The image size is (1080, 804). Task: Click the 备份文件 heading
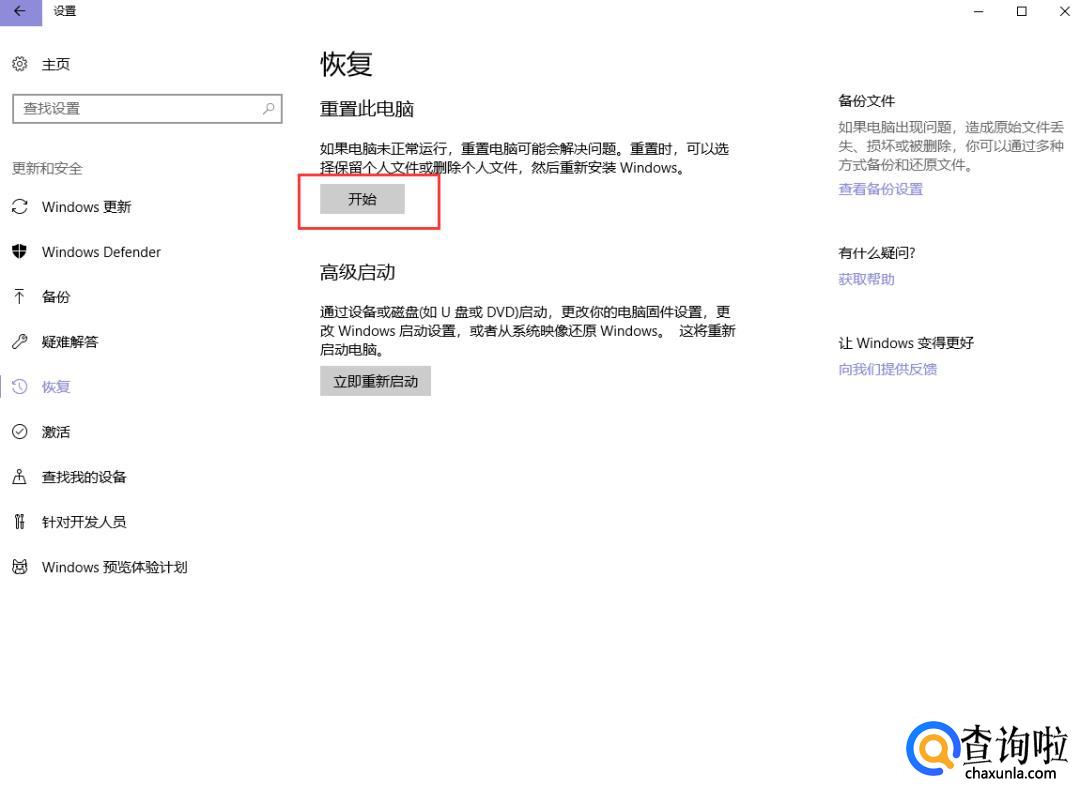pyautogui.click(x=866, y=101)
